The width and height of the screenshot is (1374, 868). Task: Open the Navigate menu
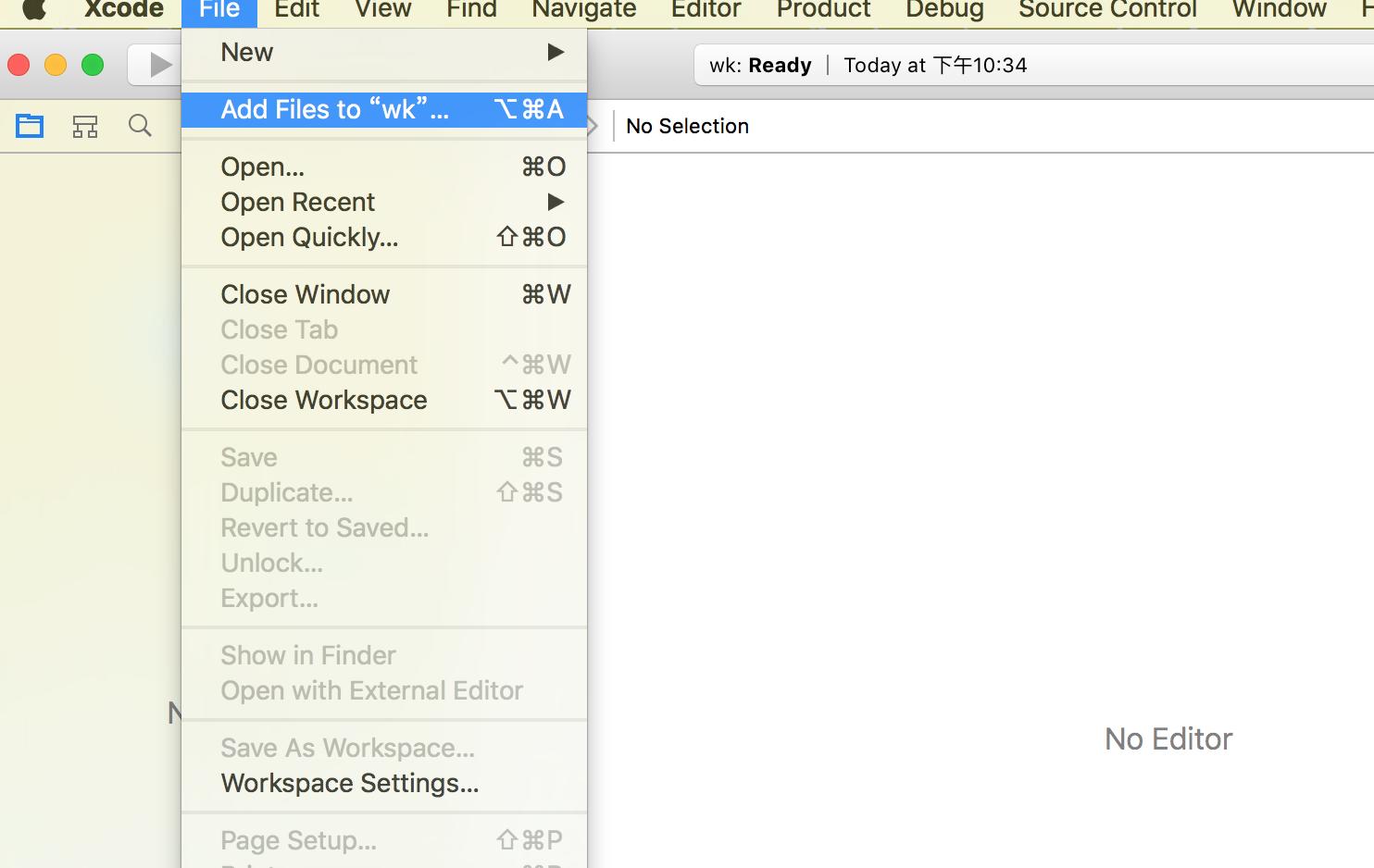point(584,9)
